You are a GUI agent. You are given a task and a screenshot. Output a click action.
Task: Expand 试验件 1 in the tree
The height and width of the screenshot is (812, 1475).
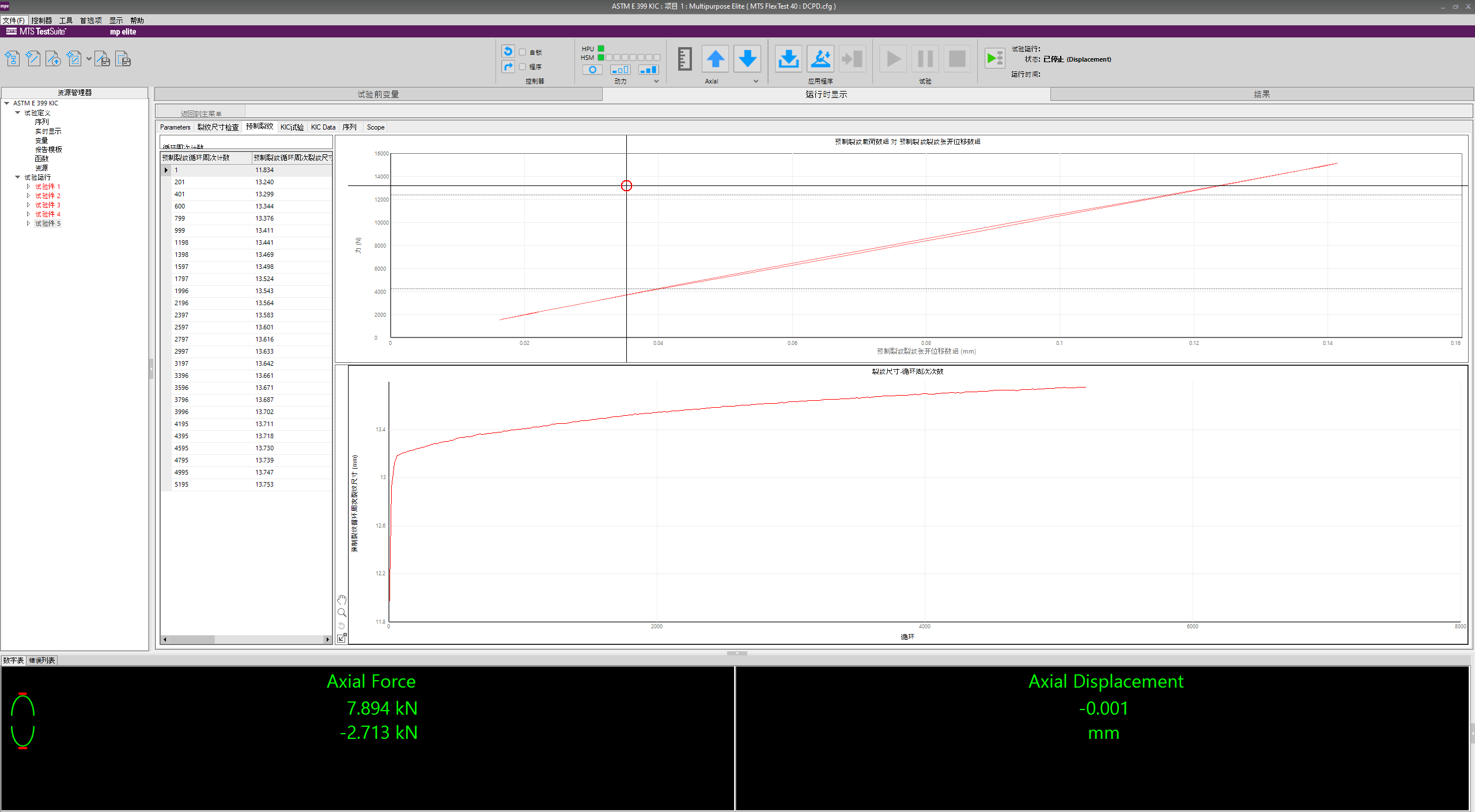[x=28, y=187]
